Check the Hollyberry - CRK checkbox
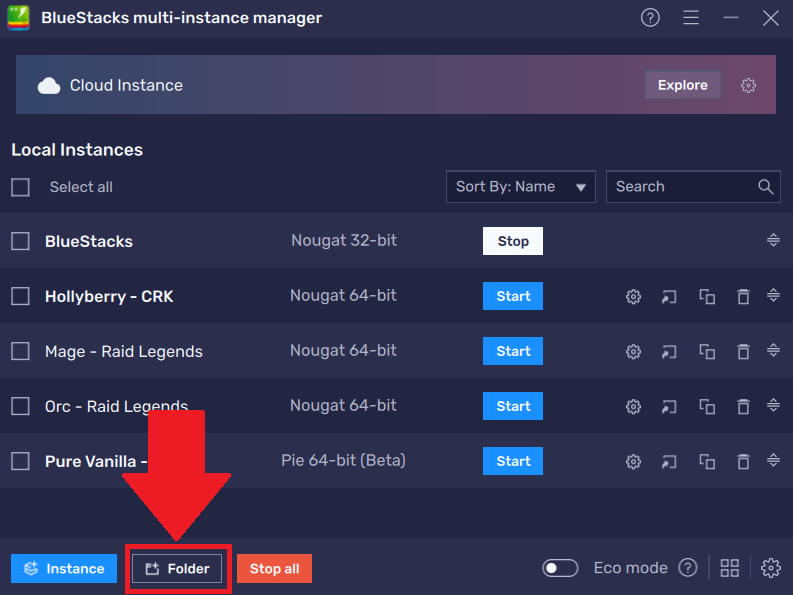 (x=20, y=296)
